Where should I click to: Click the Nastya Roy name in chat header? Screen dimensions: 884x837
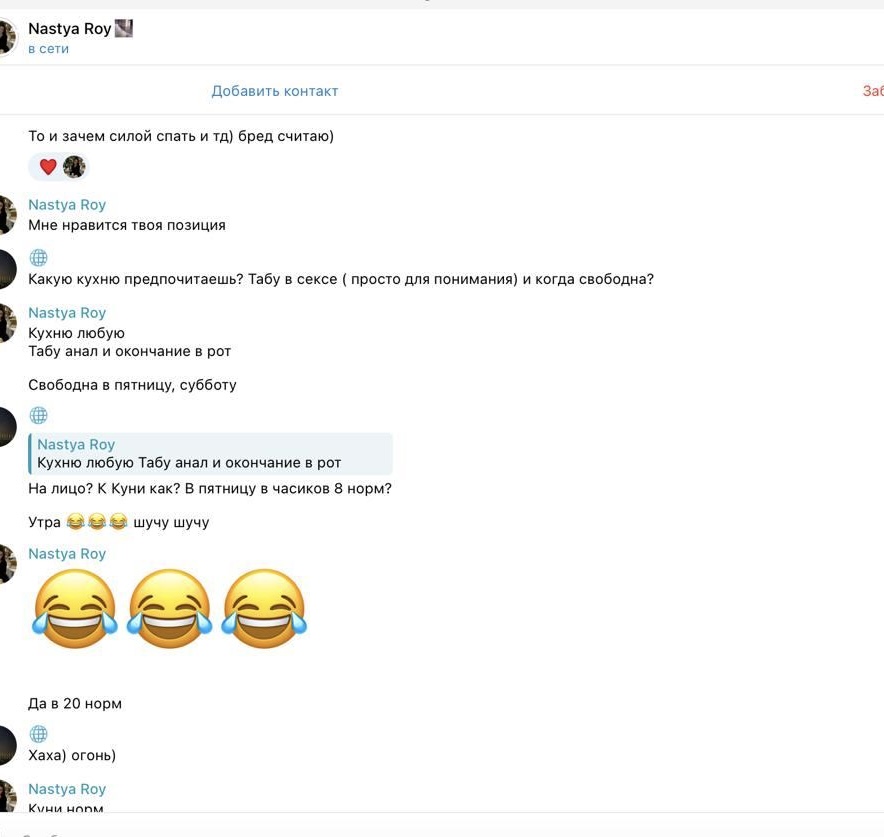pos(69,29)
